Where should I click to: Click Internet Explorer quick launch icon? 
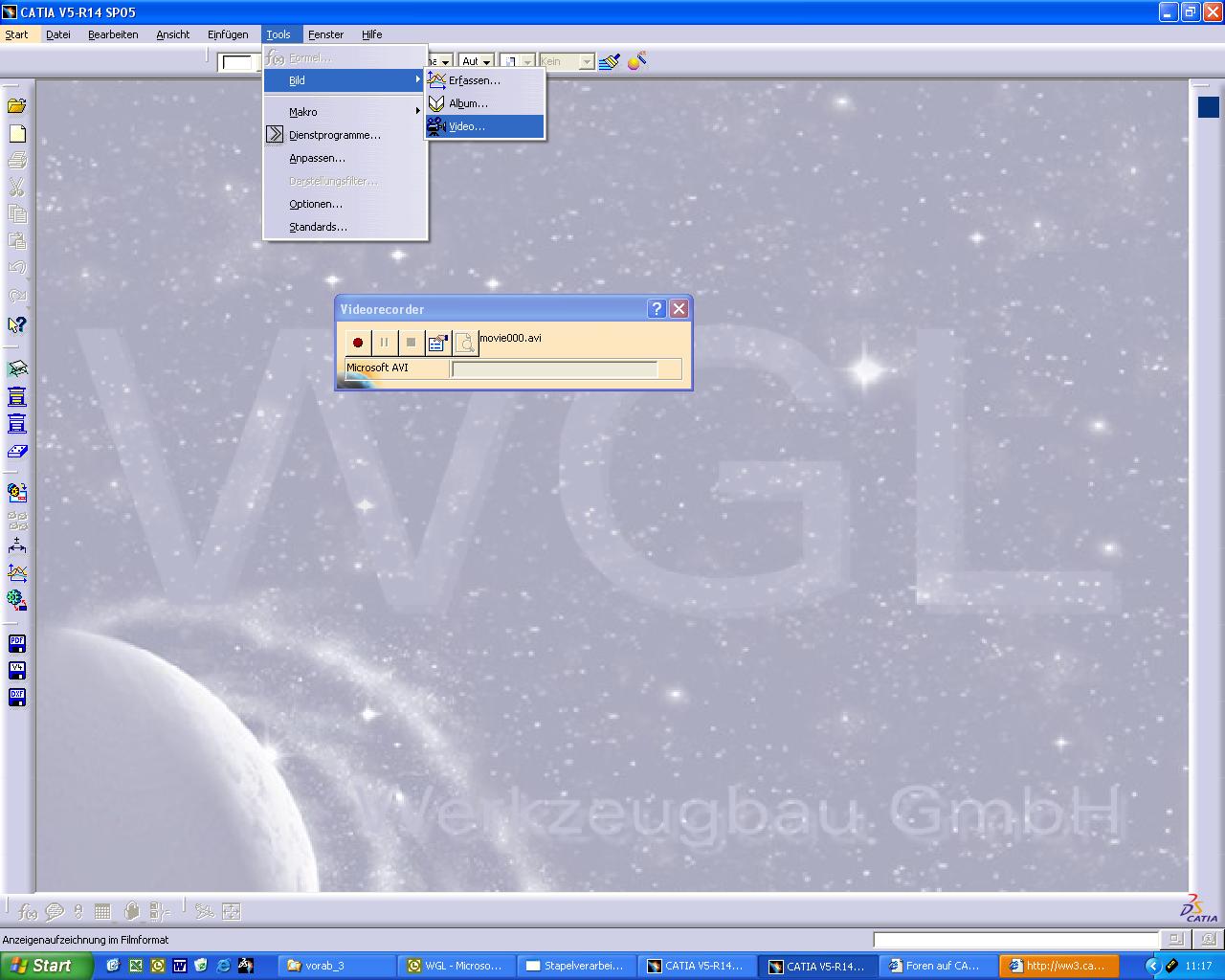point(223,966)
